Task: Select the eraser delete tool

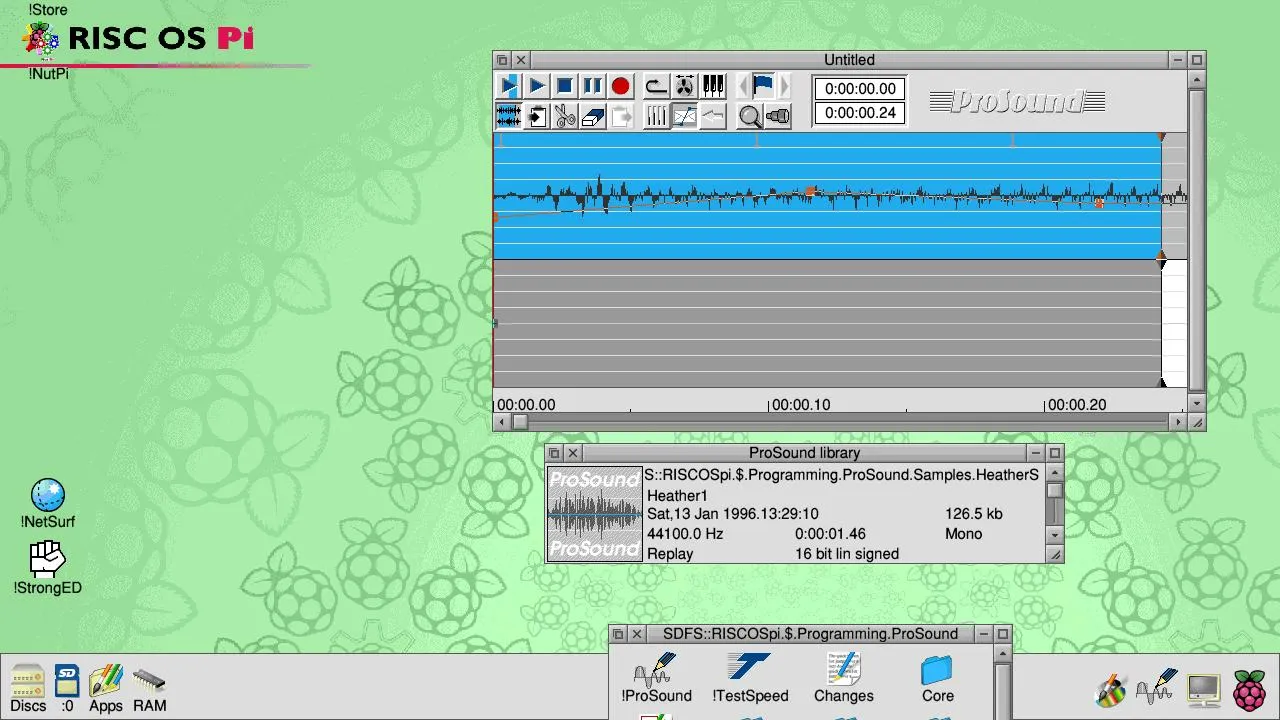Action: point(592,116)
